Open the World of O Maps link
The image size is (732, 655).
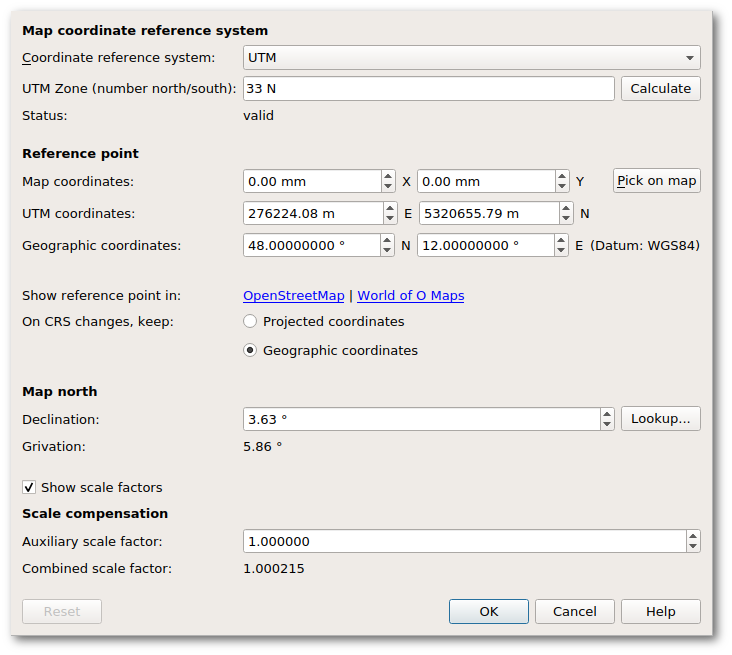coord(411,296)
